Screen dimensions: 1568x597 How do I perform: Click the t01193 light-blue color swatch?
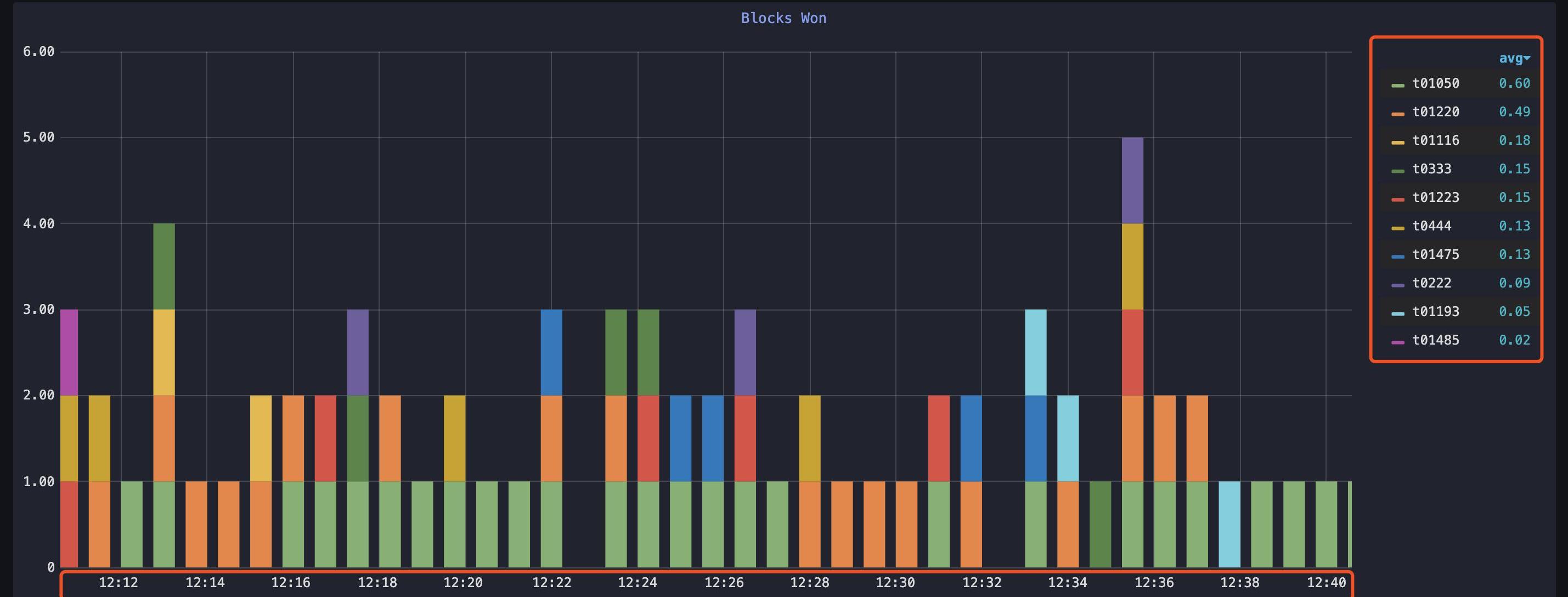(x=1397, y=313)
